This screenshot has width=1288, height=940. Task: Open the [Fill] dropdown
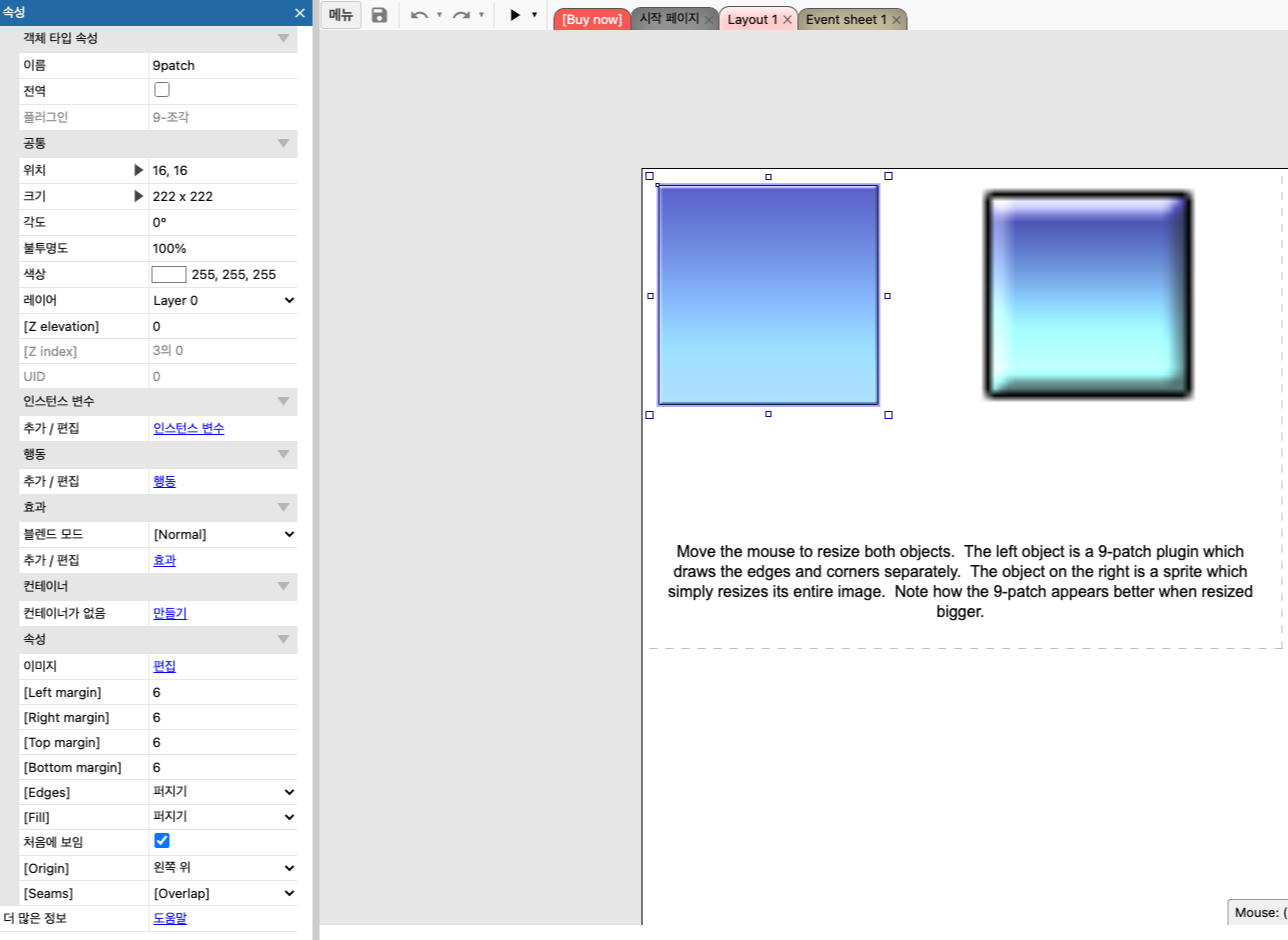click(x=223, y=817)
